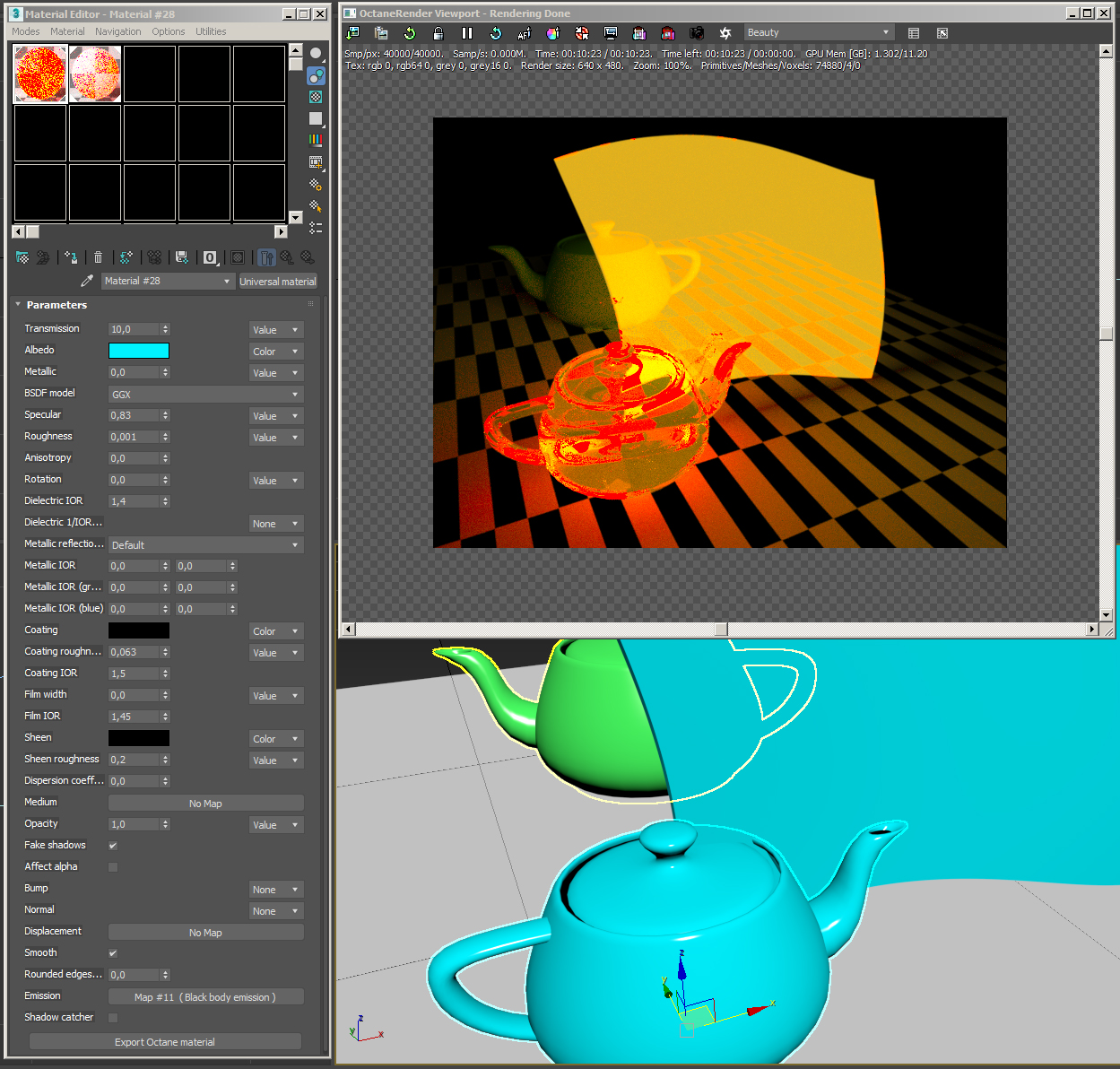Select second pink material sample slot

pos(95,74)
